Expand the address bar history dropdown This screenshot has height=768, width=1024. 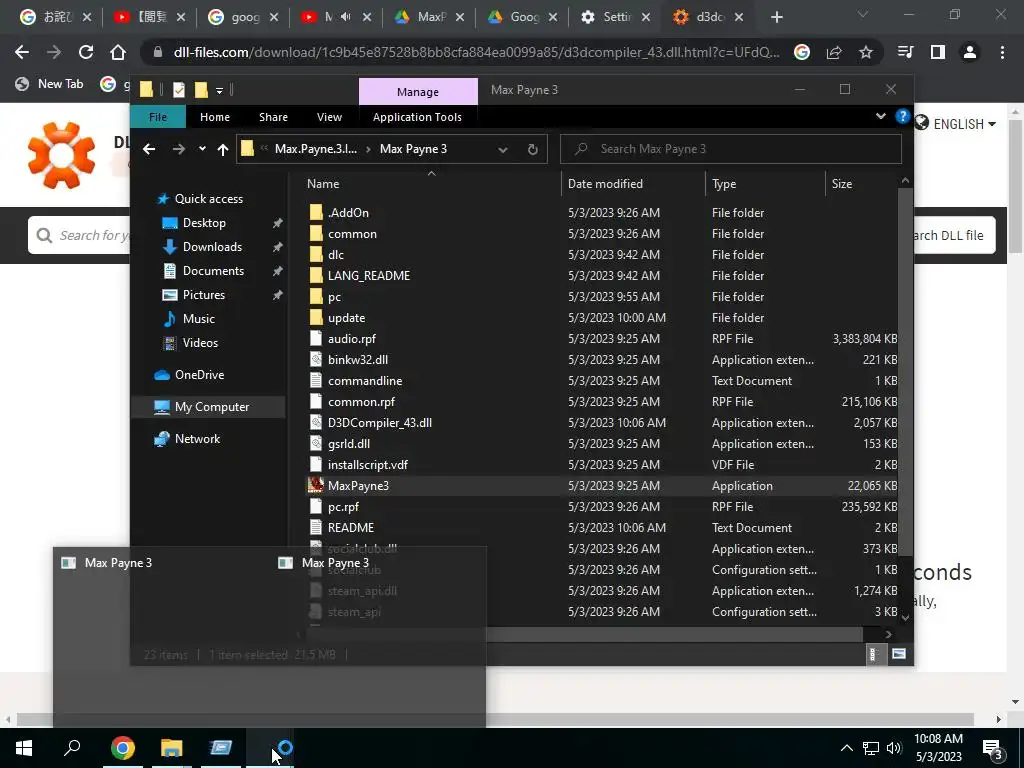[503, 150]
